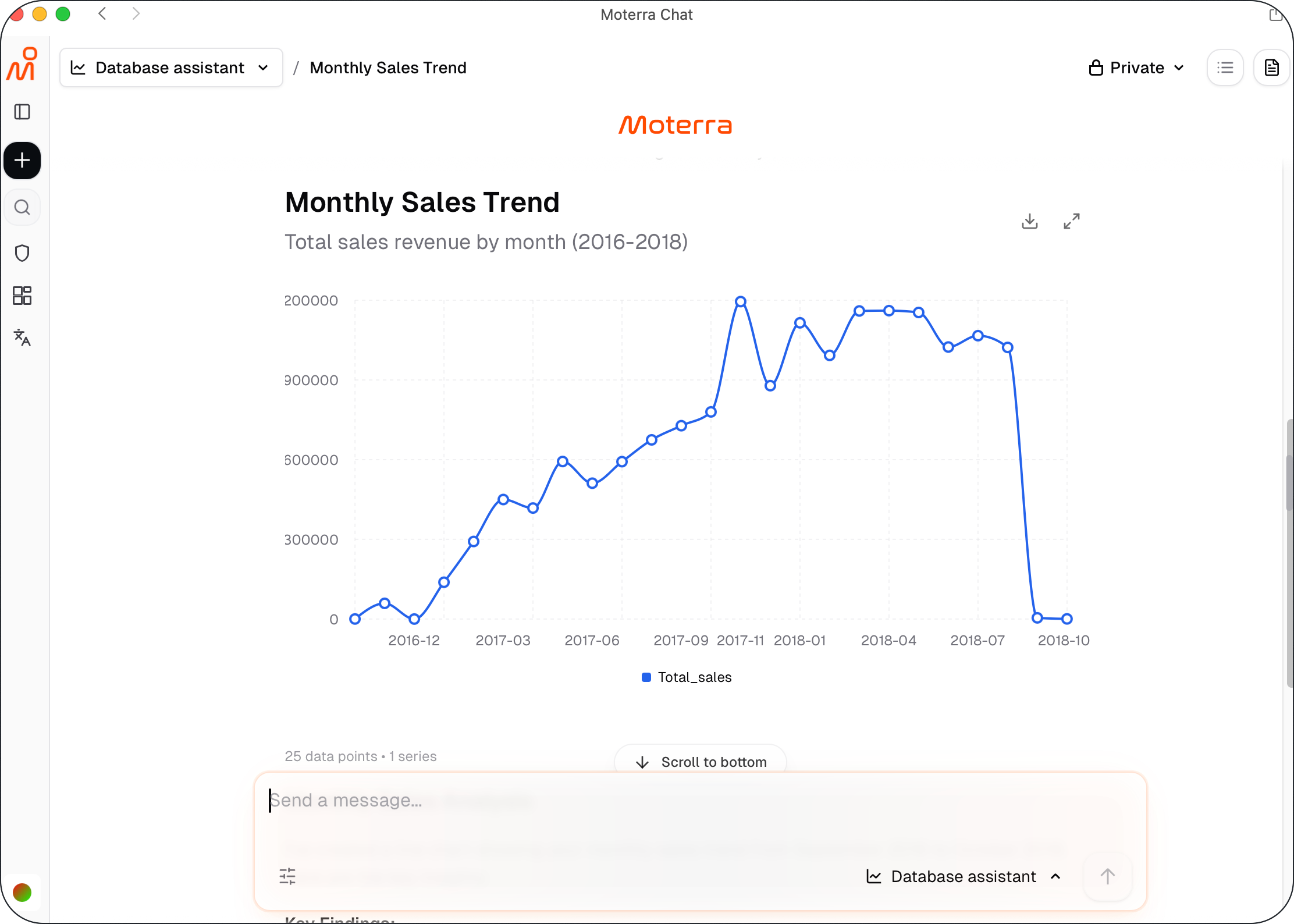Open the Private visibility dropdown
This screenshot has width=1294, height=924.
click(1137, 67)
